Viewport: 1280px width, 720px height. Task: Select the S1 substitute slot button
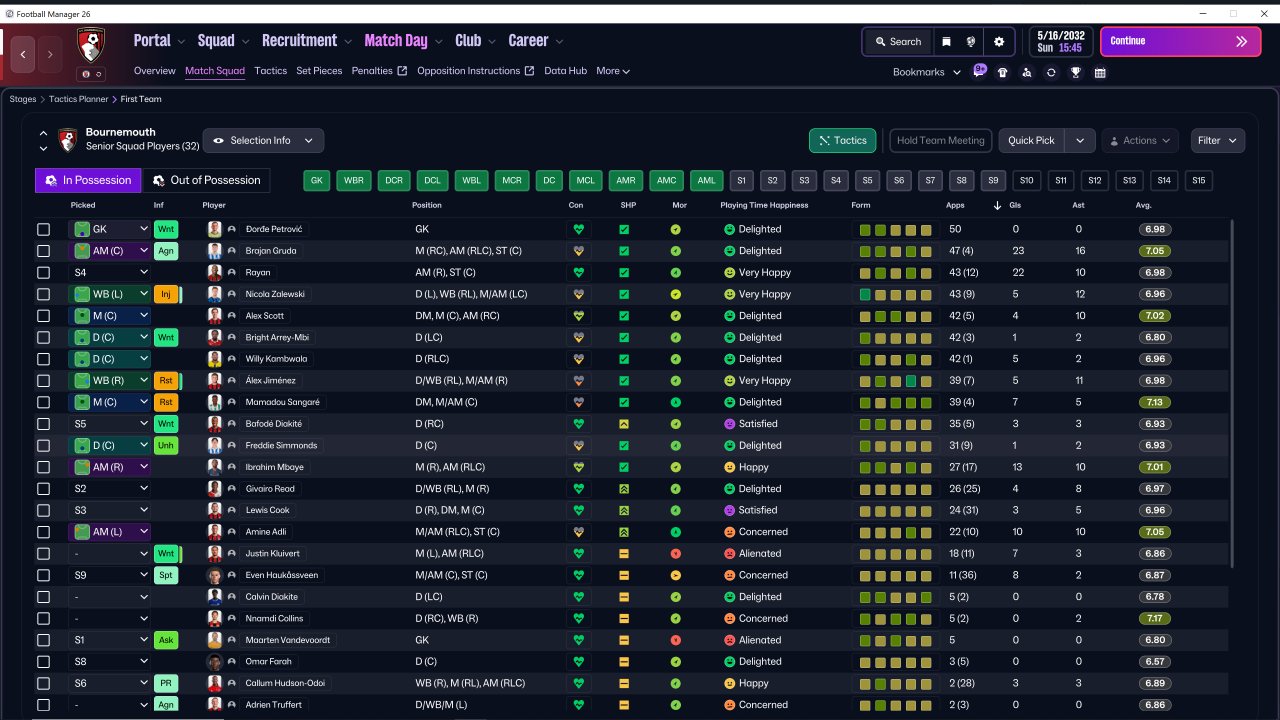741,181
